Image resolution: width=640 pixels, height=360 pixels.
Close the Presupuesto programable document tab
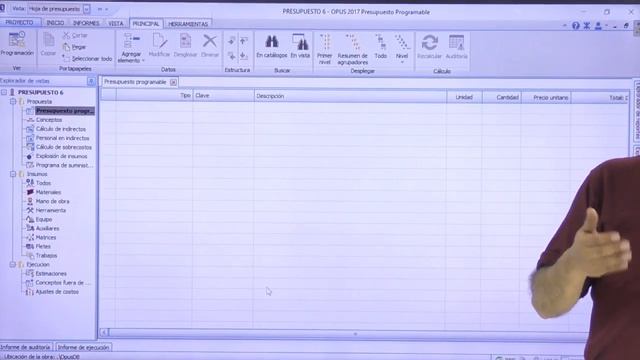pos(173,82)
